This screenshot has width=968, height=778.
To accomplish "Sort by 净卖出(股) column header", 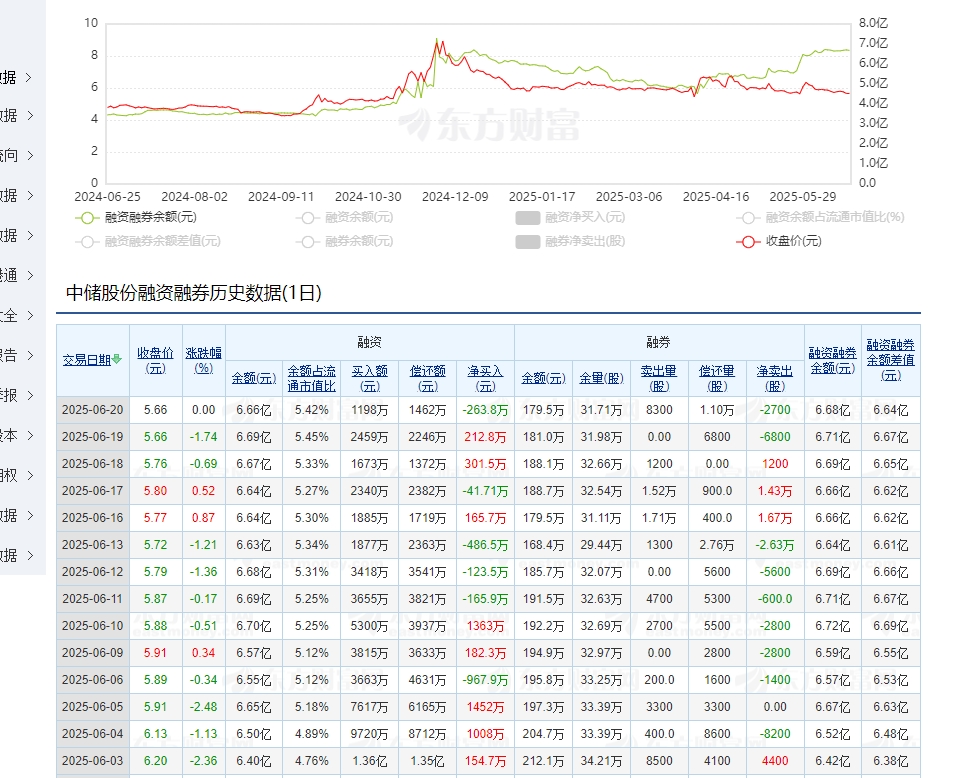I will point(775,378).
